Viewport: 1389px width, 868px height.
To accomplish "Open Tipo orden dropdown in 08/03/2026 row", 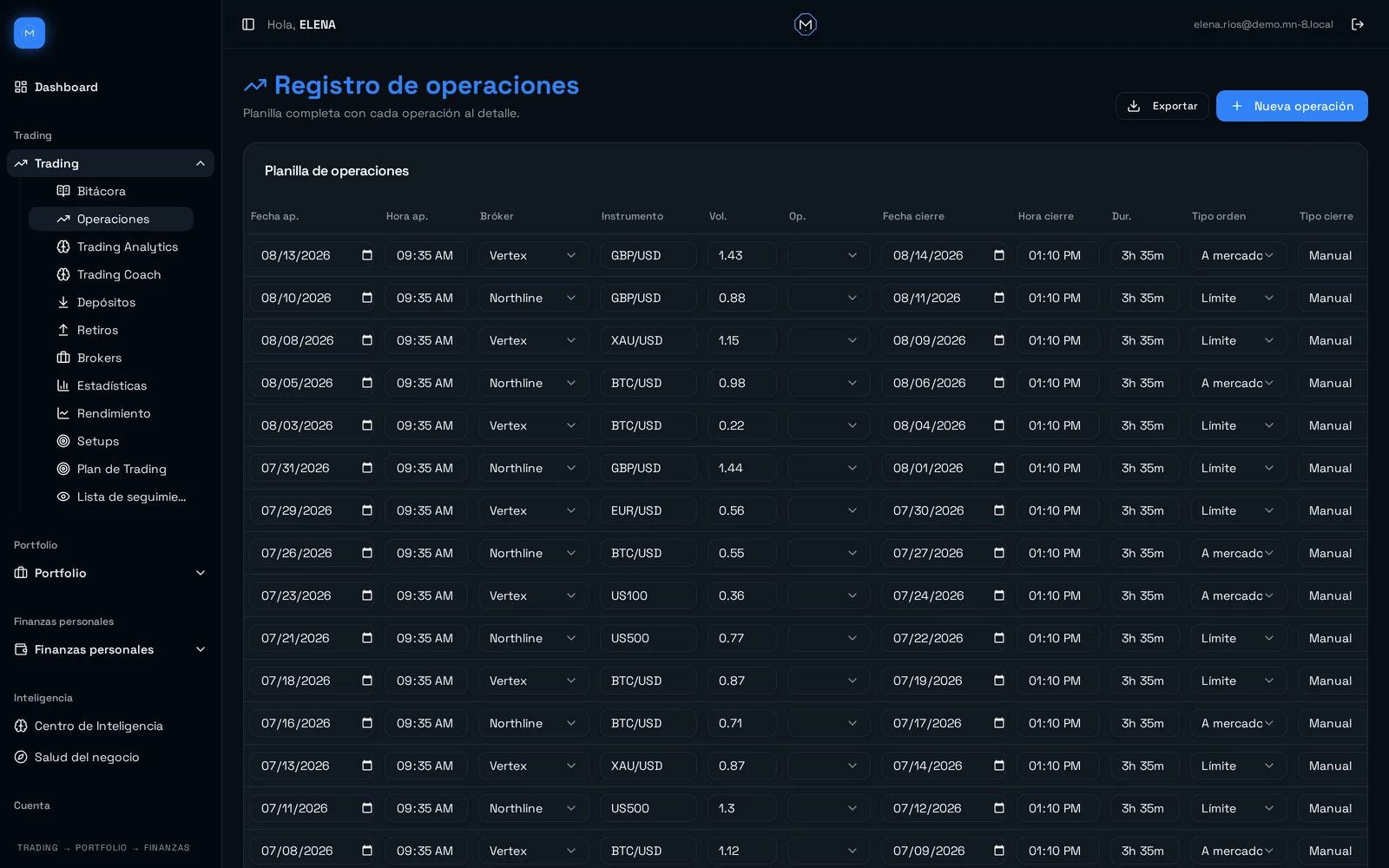I will [1238, 425].
